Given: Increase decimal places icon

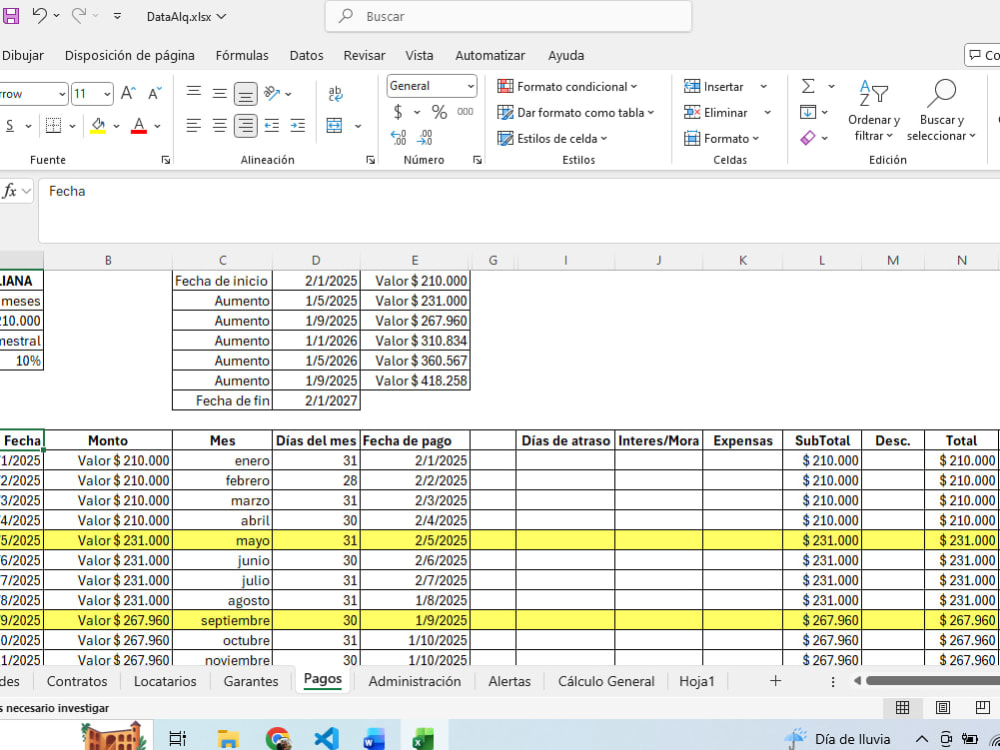Looking at the screenshot, I should click(398, 137).
